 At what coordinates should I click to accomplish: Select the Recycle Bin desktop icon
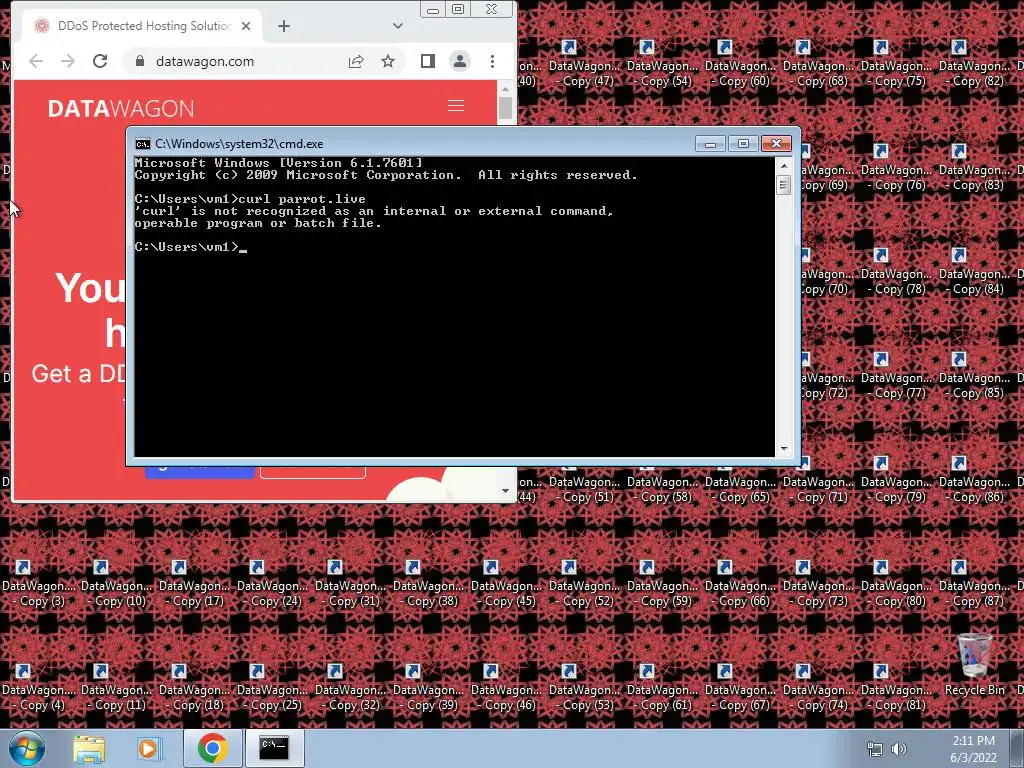pyautogui.click(x=974, y=664)
